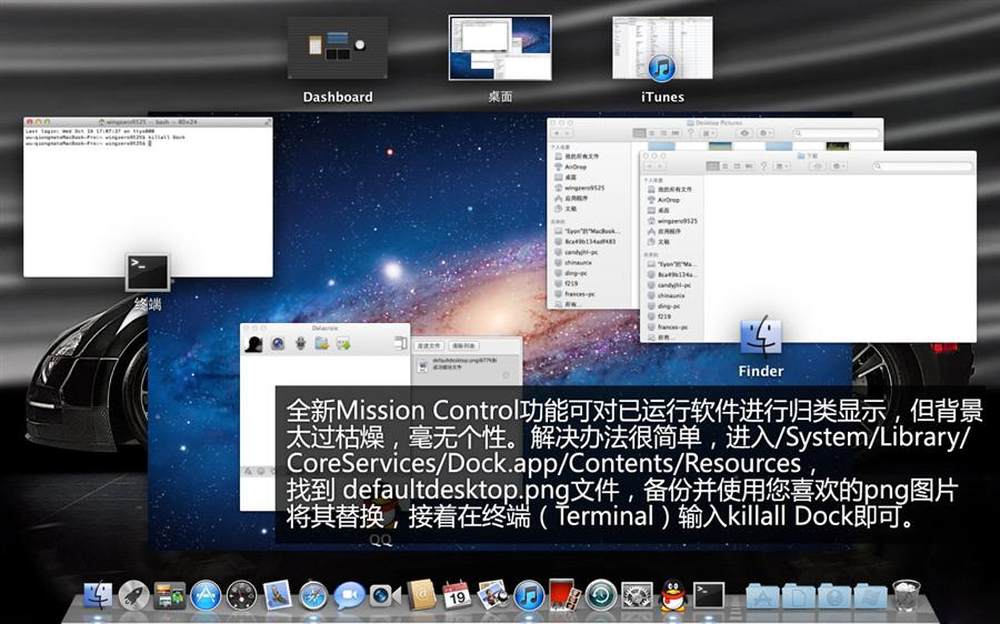
Task: Open Preview photo-loupe icon in the Dock
Action: [492, 596]
